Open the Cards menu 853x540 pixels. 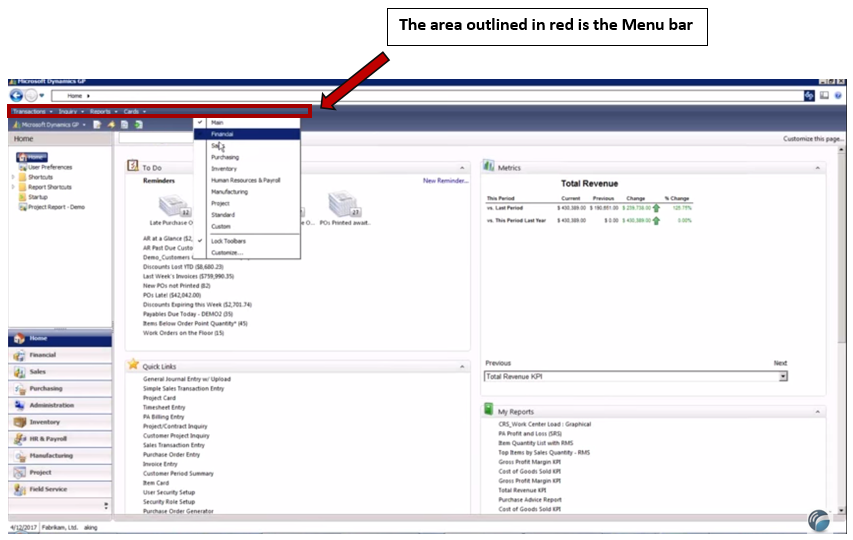134,111
